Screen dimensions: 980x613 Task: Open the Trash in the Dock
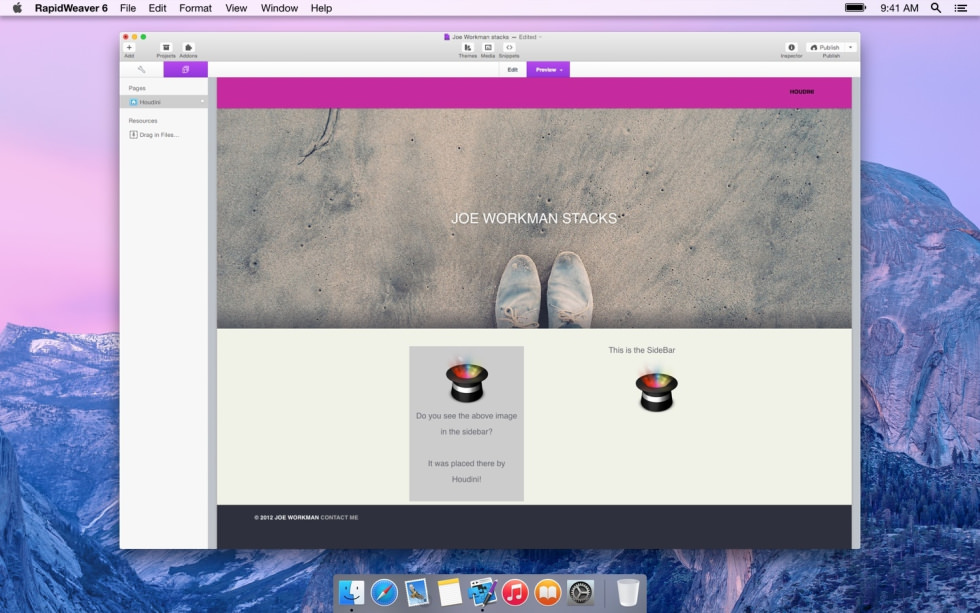coord(628,592)
